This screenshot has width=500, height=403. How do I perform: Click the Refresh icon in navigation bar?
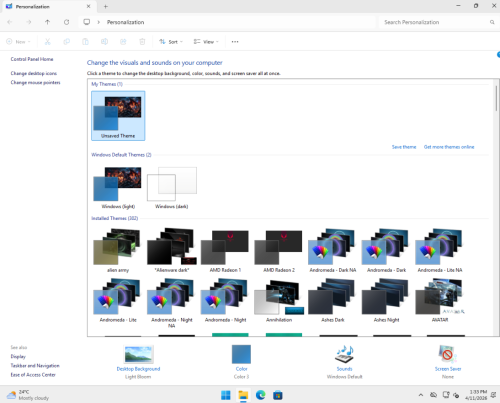[x=67, y=22]
